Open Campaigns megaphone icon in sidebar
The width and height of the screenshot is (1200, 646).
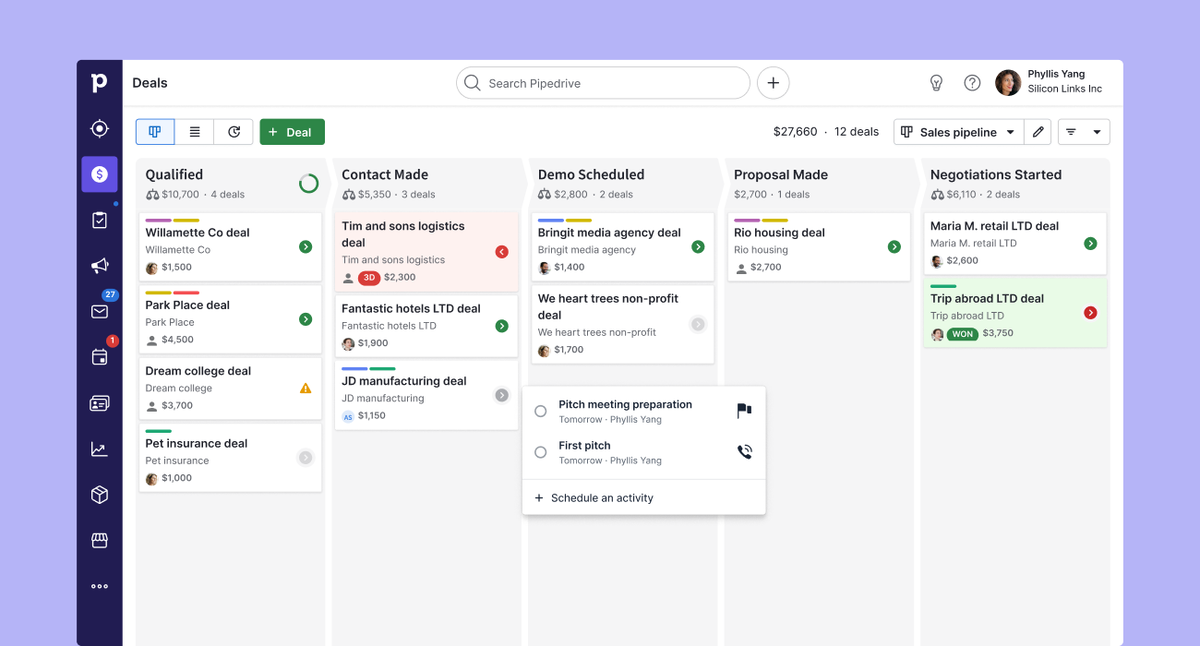pos(99,265)
